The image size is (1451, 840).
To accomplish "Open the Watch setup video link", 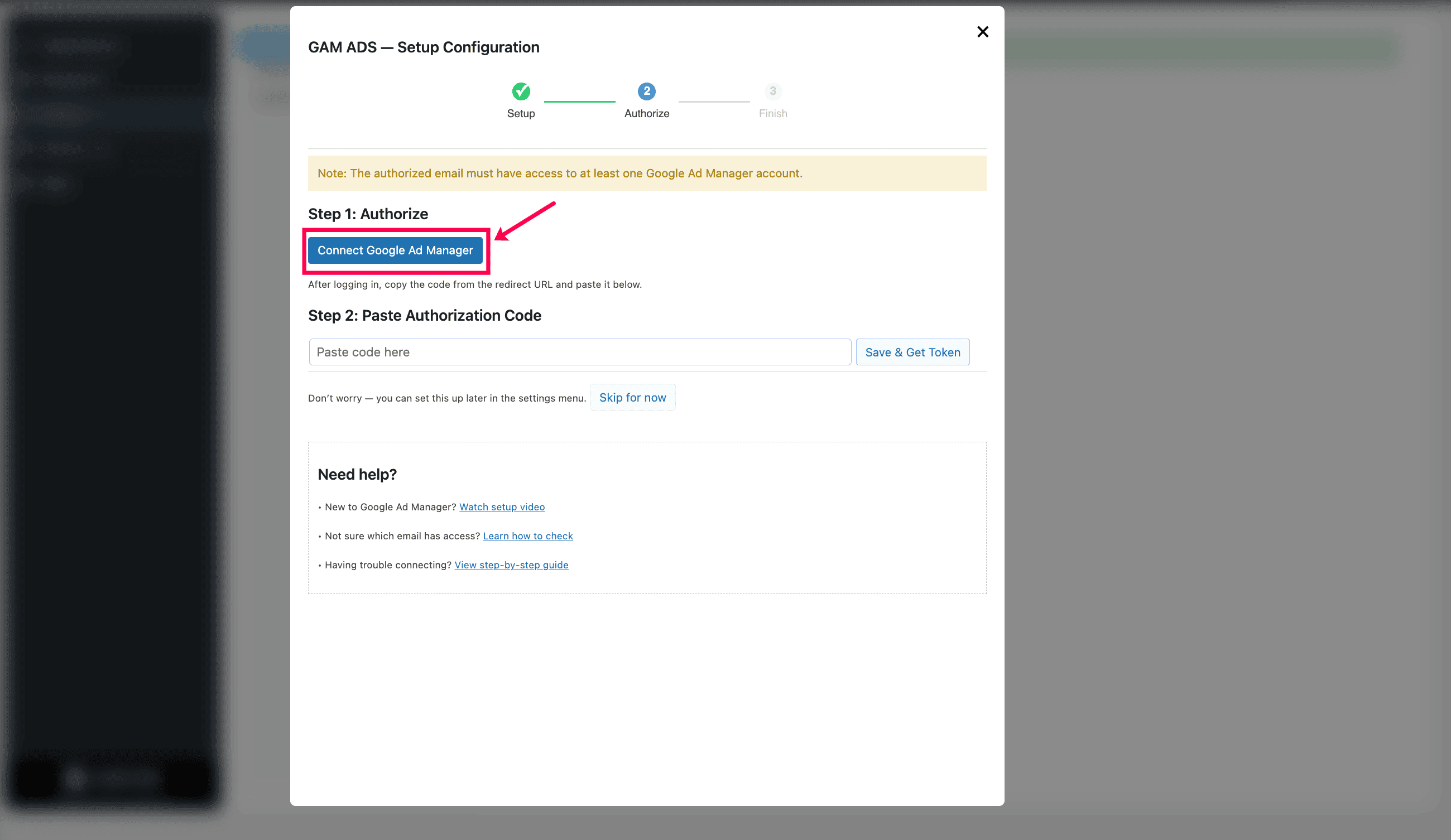I will tap(502, 507).
